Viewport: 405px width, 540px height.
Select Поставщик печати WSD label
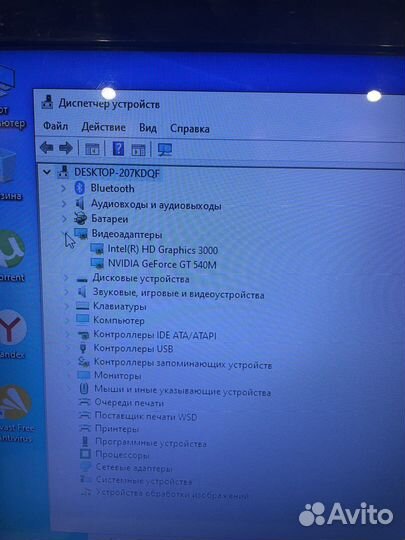[146, 416]
